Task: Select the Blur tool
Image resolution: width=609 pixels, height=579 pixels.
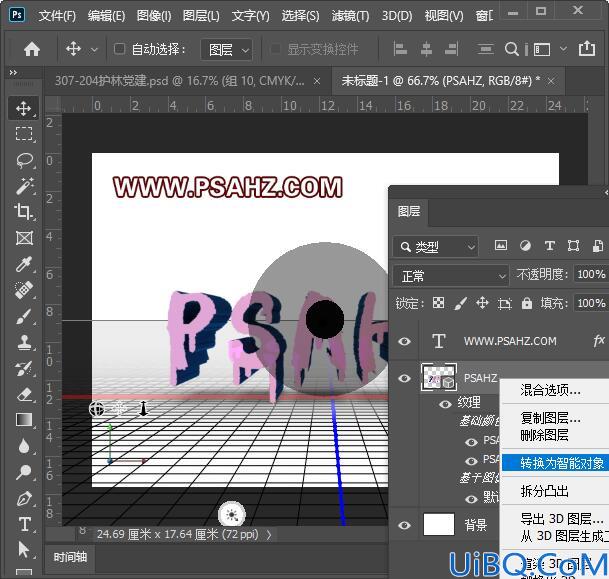Action: [24, 446]
